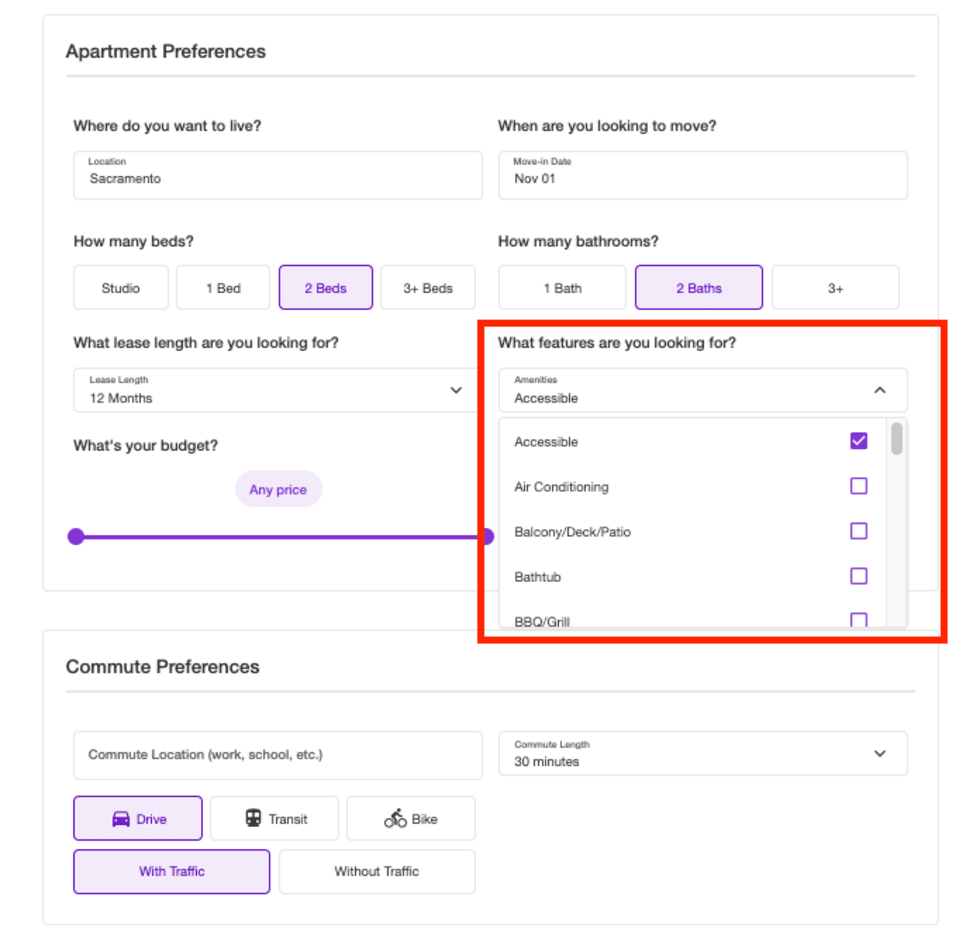Select the 2 Beds option
Screen dimensions: 980x952
pyautogui.click(x=326, y=288)
